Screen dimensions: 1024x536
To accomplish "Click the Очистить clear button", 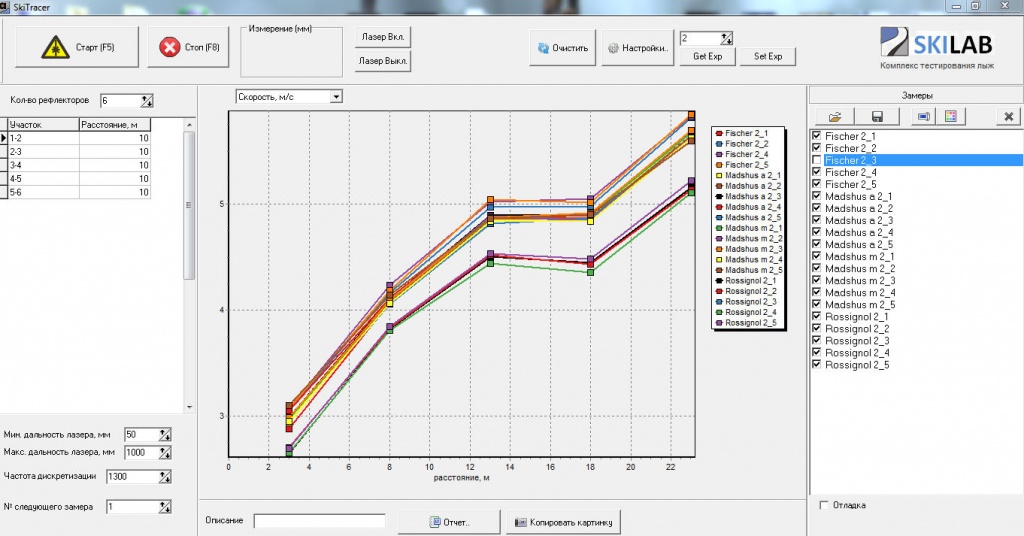I will pyautogui.click(x=562, y=48).
